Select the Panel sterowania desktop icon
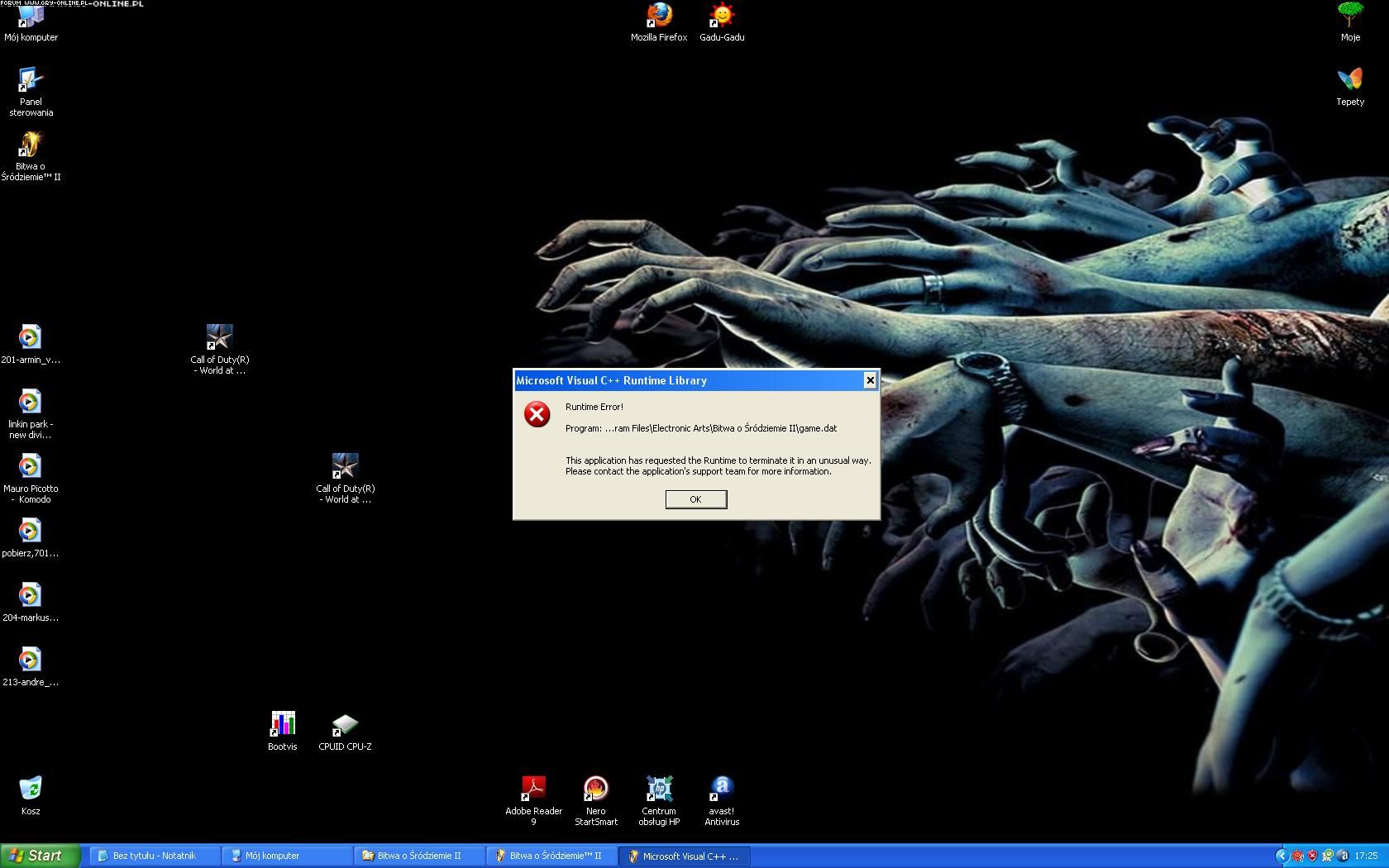 [31, 81]
